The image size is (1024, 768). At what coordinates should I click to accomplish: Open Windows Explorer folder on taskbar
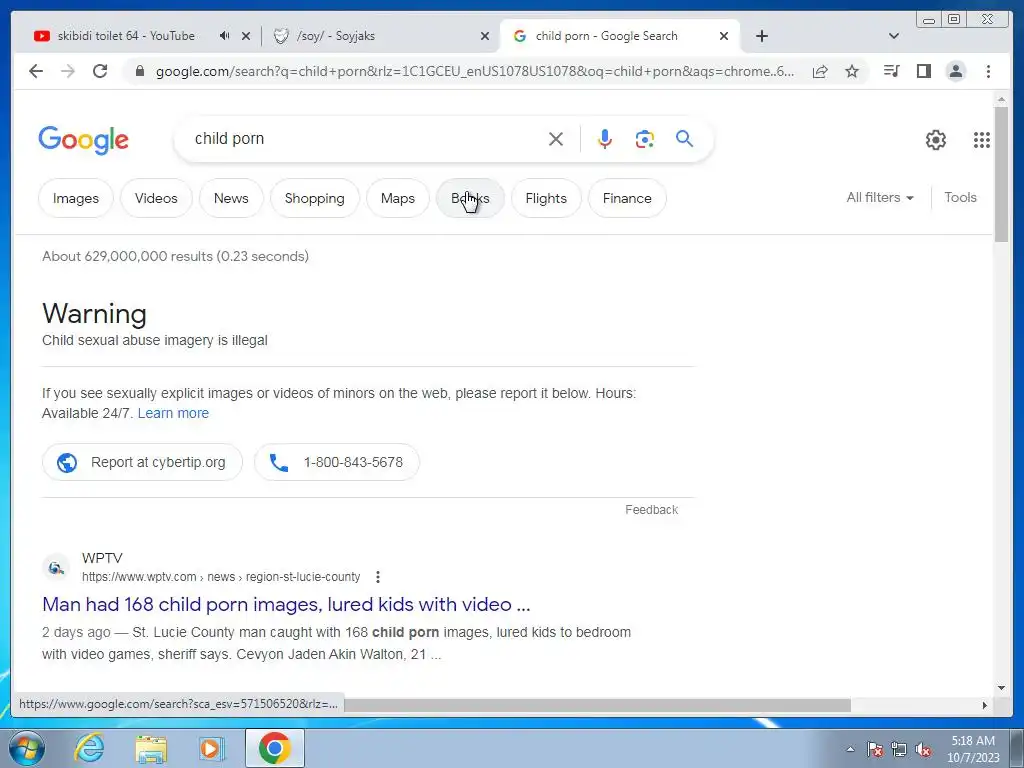tap(151, 748)
